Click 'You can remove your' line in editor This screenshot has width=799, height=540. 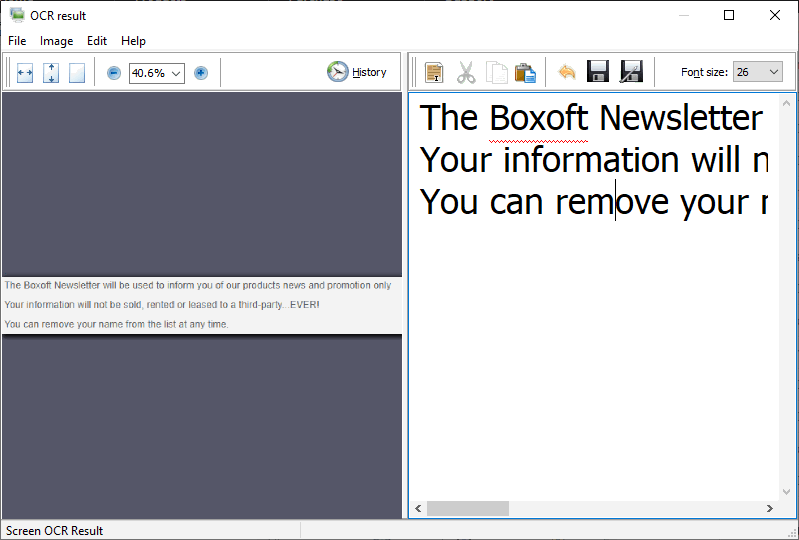[594, 202]
